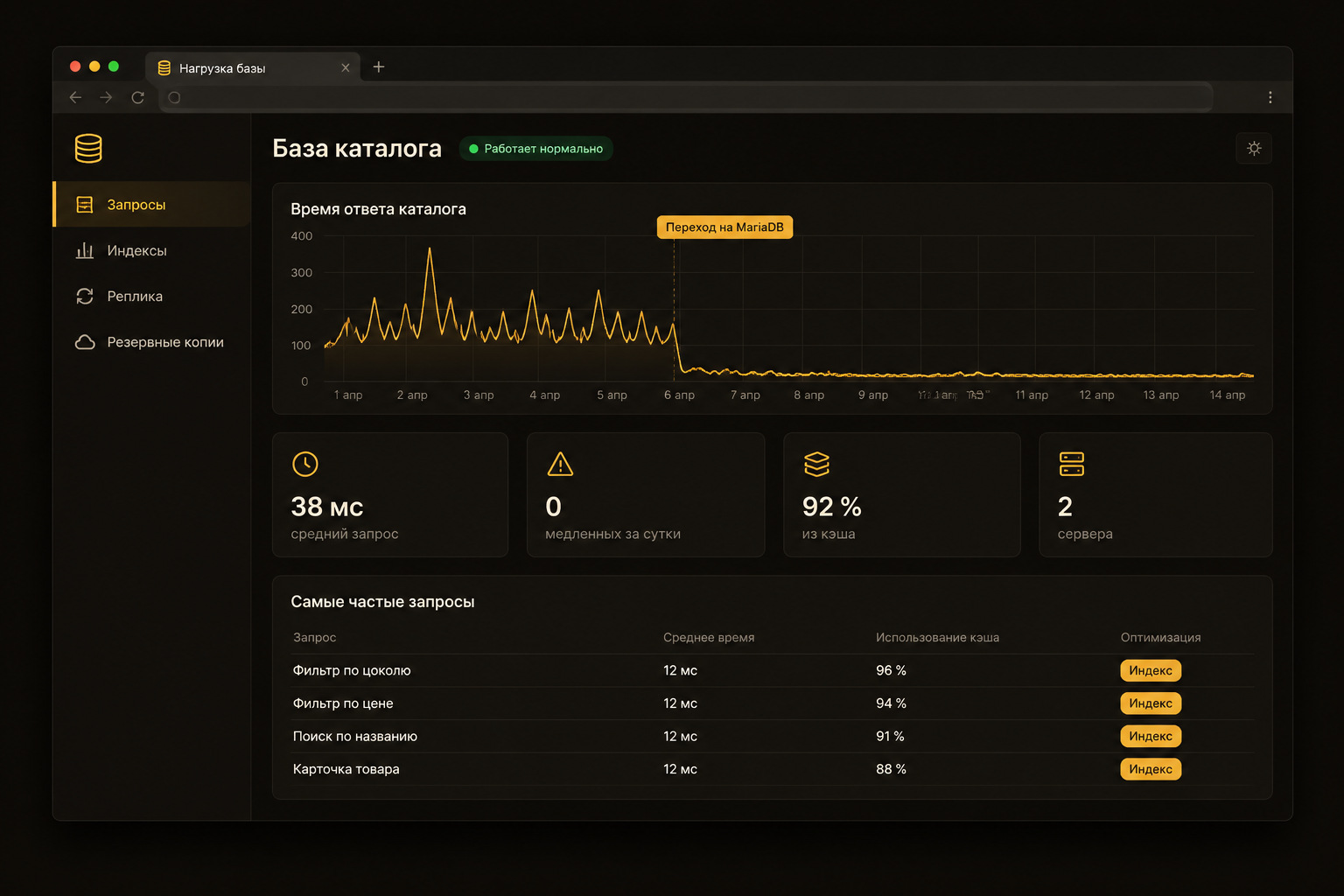Click the Фильтр по цоколю query row name
Image resolution: width=1344 pixels, height=896 pixels.
click(x=352, y=671)
